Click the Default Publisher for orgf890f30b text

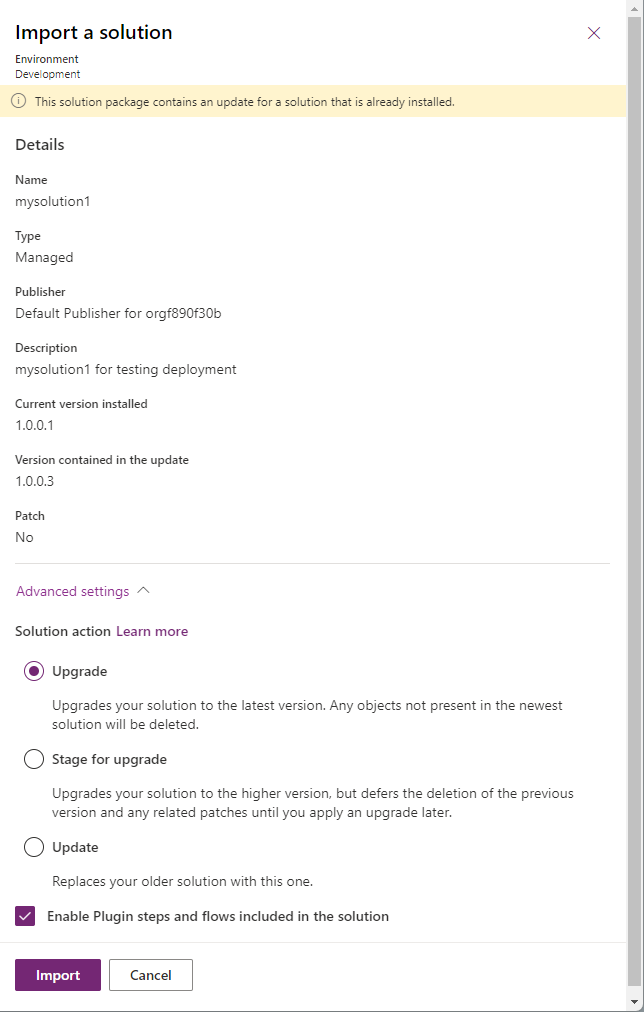pos(118,313)
